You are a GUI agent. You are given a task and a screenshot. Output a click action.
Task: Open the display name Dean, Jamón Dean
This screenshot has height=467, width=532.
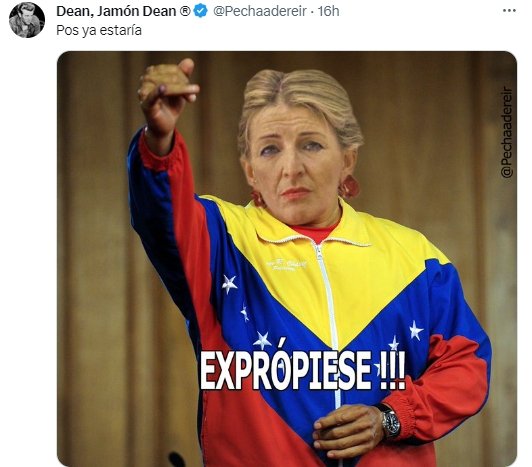click(x=116, y=12)
